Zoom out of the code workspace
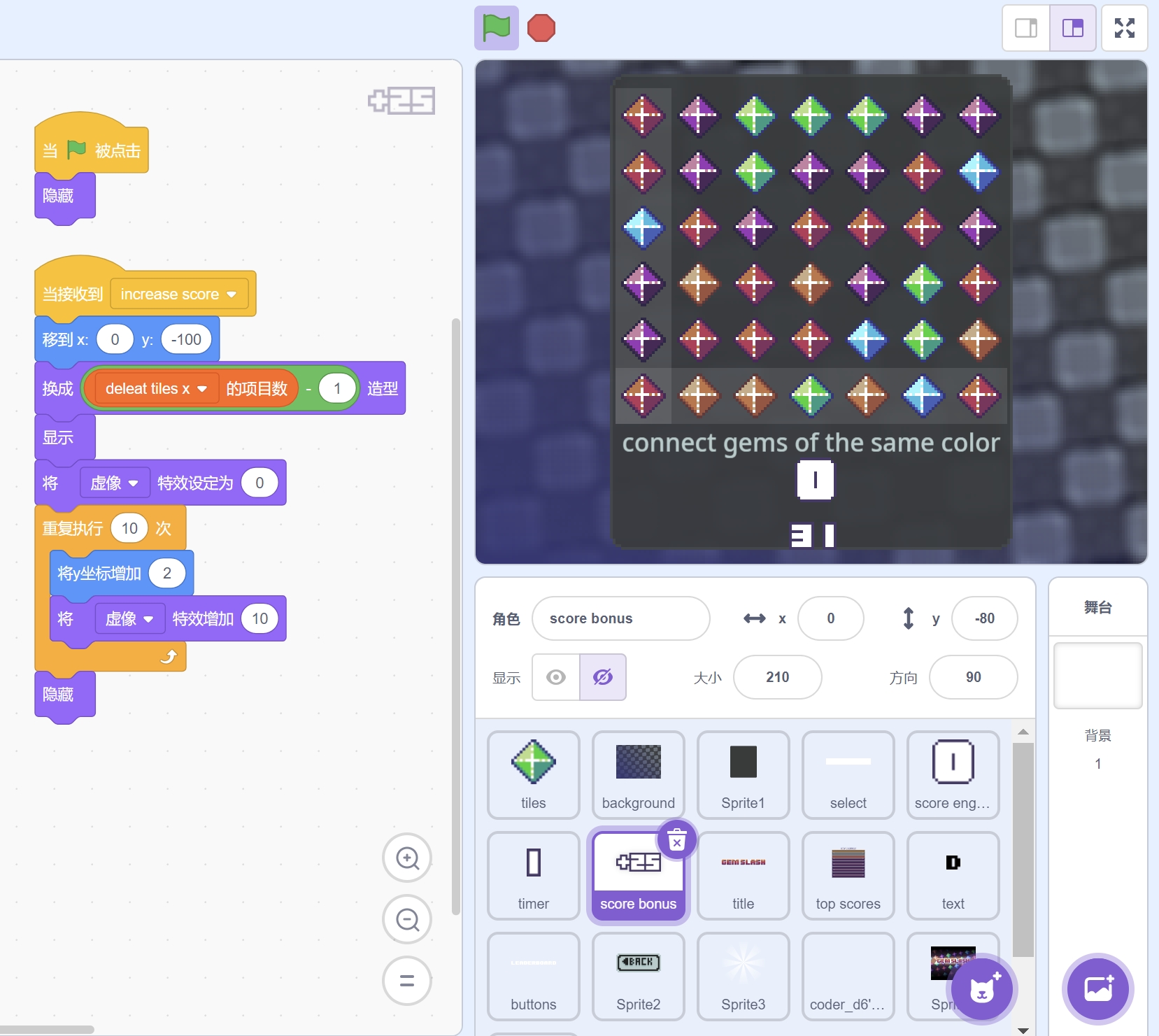 pyautogui.click(x=407, y=919)
